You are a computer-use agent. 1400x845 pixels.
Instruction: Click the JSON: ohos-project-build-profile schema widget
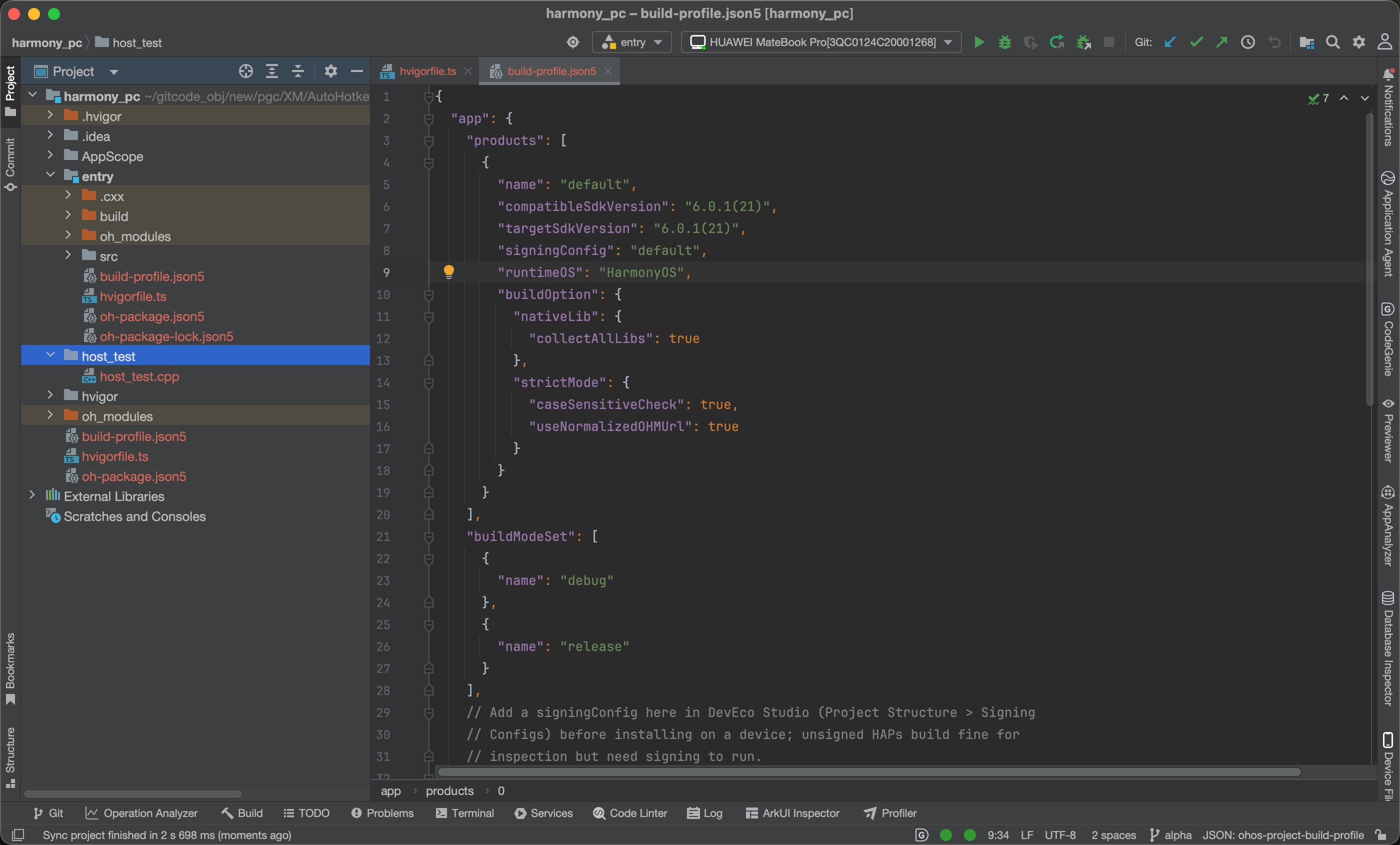[1283, 835]
